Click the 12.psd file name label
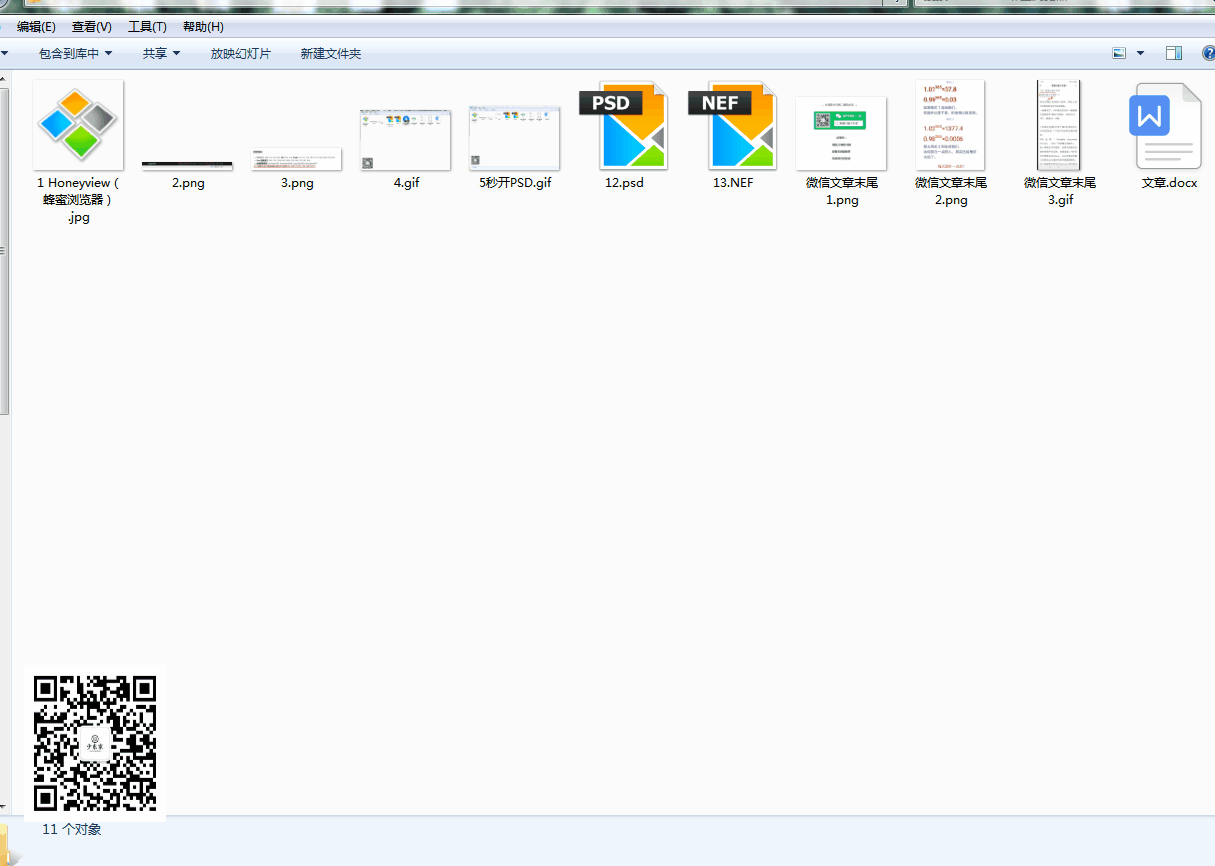 pyautogui.click(x=624, y=183)
